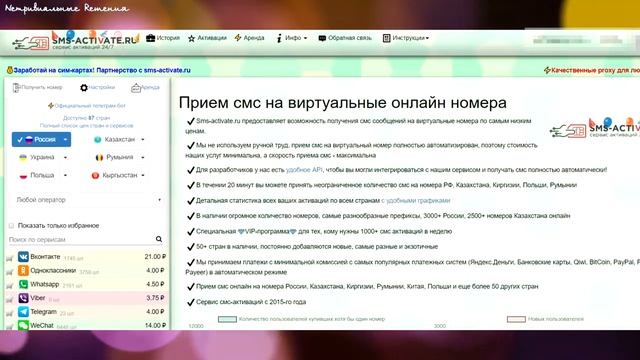Open the Любой оператор selector
640x360 pixels.
[x=88, y=200]
